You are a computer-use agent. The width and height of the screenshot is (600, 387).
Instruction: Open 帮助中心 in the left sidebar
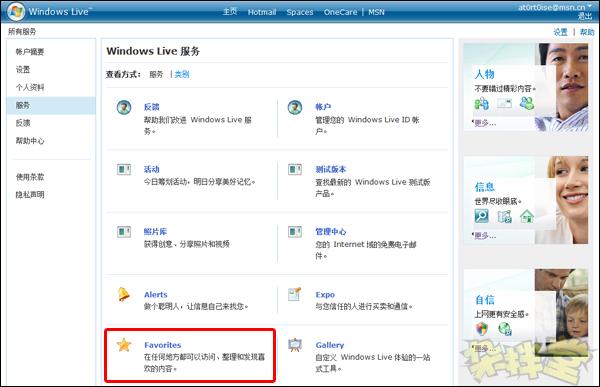tap(30, 141)
